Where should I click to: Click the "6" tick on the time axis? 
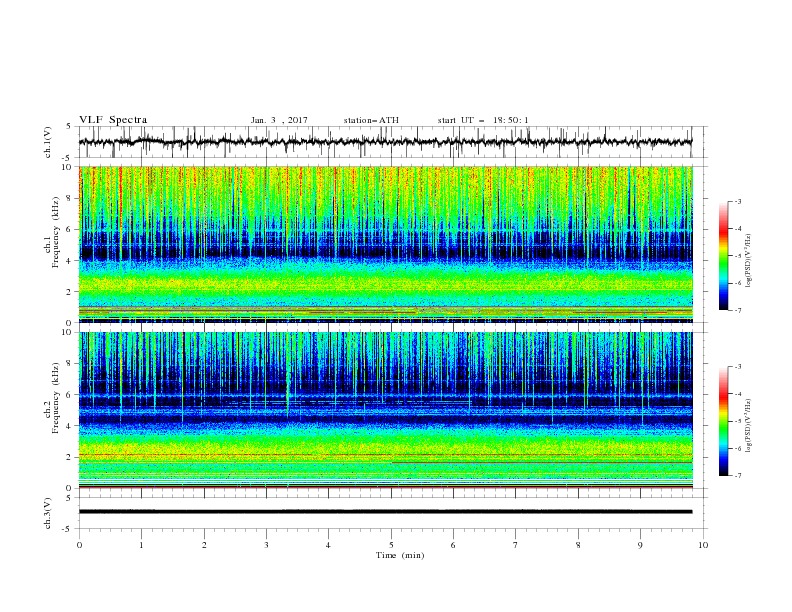[x=453, y=545]
